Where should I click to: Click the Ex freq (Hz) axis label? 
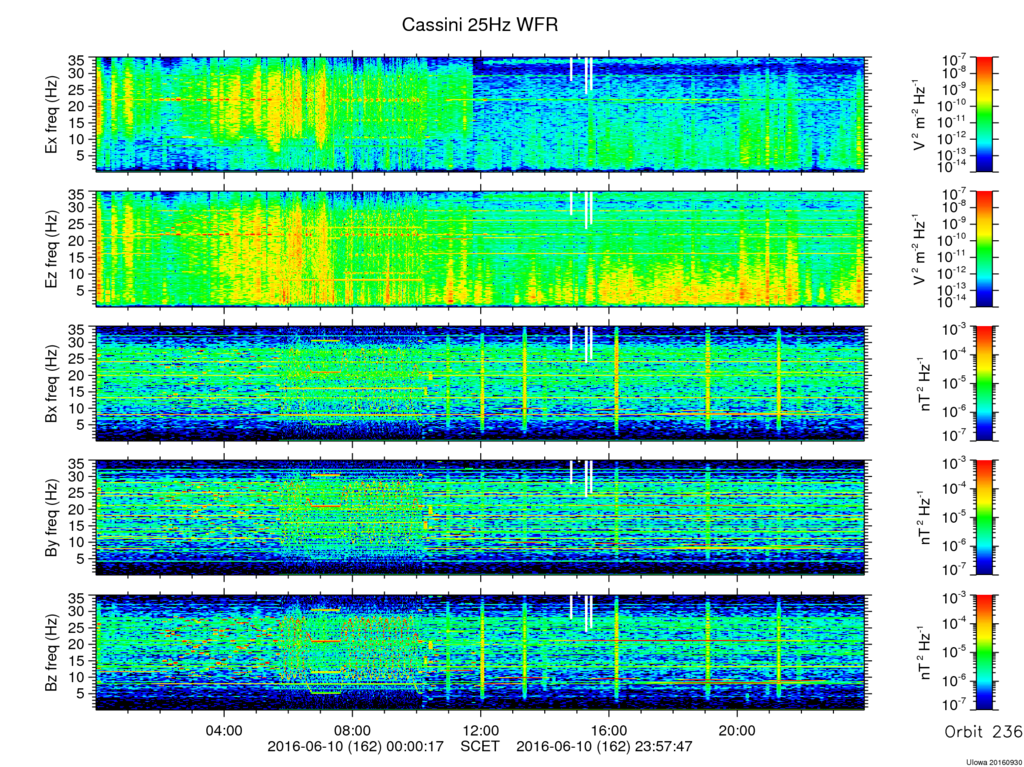point(52,114)
